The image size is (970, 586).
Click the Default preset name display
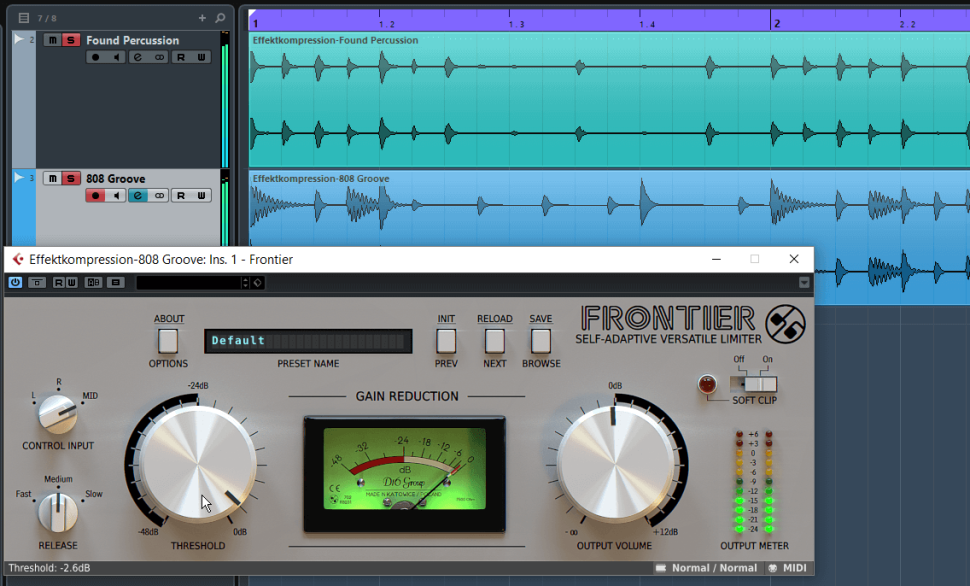[307, 341]
